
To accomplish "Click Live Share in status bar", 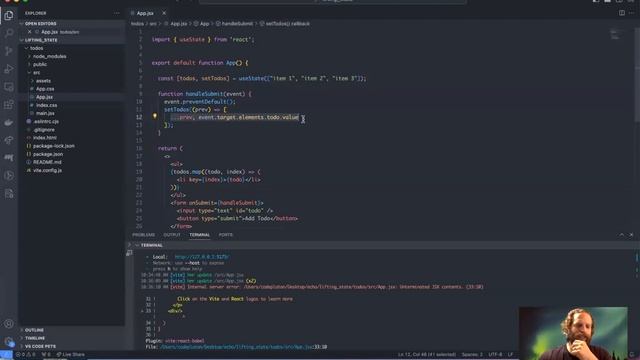I will [71, 355].
